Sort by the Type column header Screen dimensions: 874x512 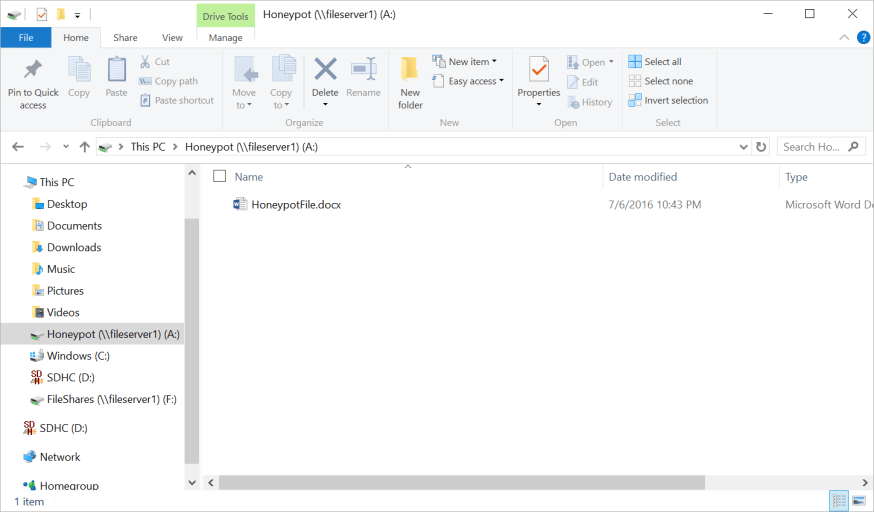[796, 177]
